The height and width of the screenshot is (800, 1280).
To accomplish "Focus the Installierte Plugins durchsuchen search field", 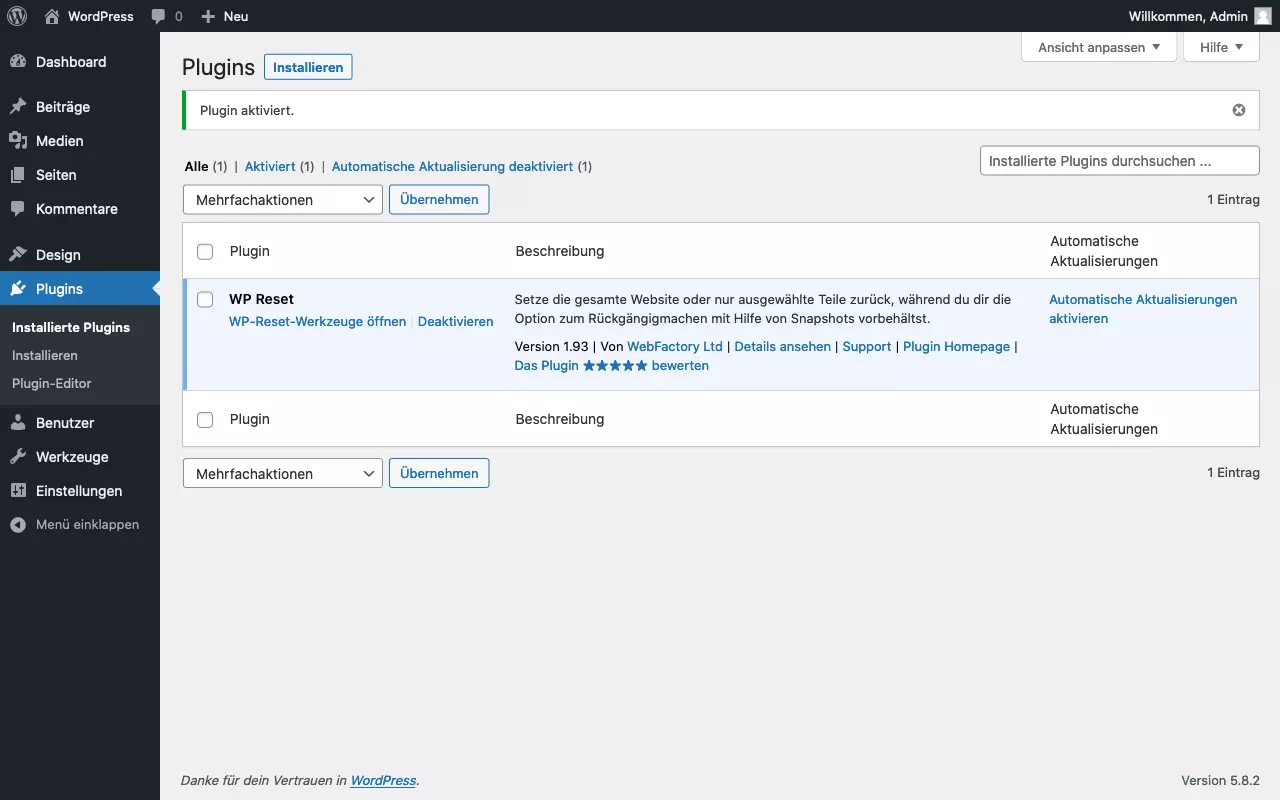I will (x=1120, y=161).
